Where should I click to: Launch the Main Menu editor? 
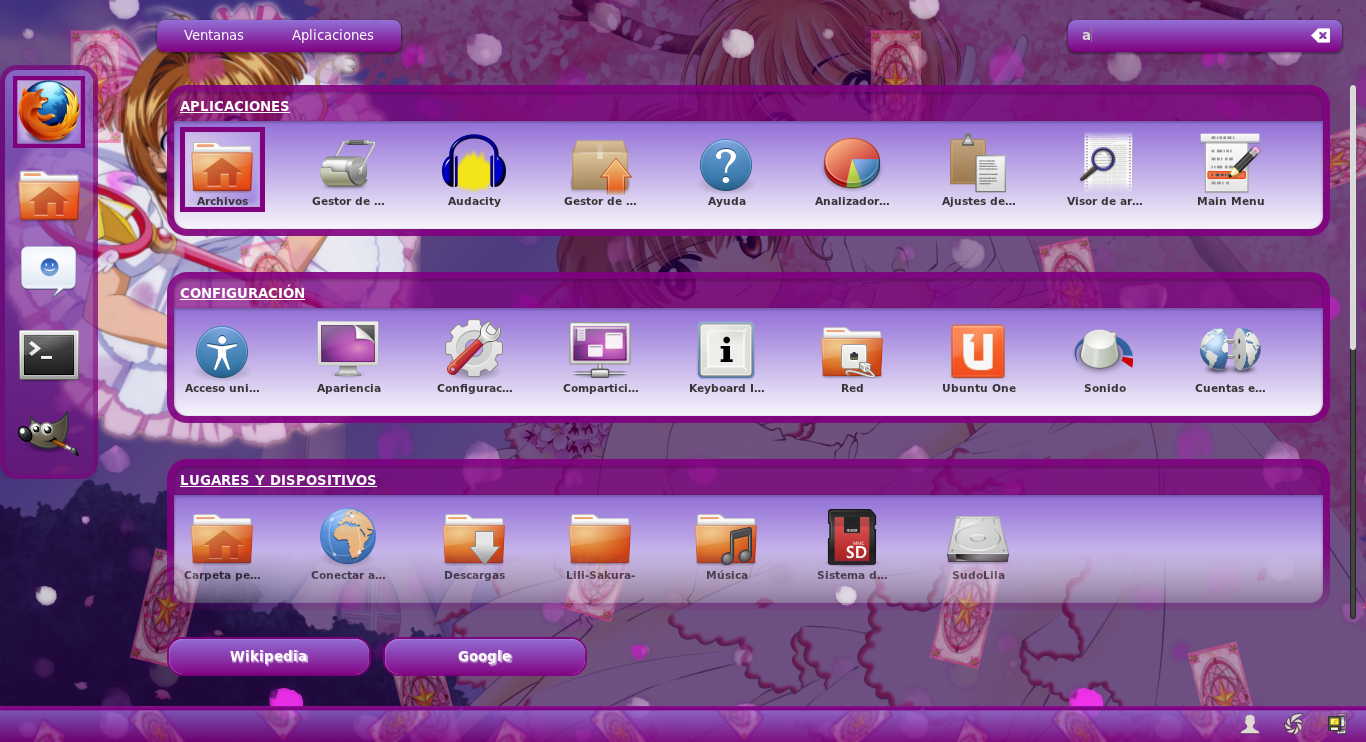coord(1230,170)
